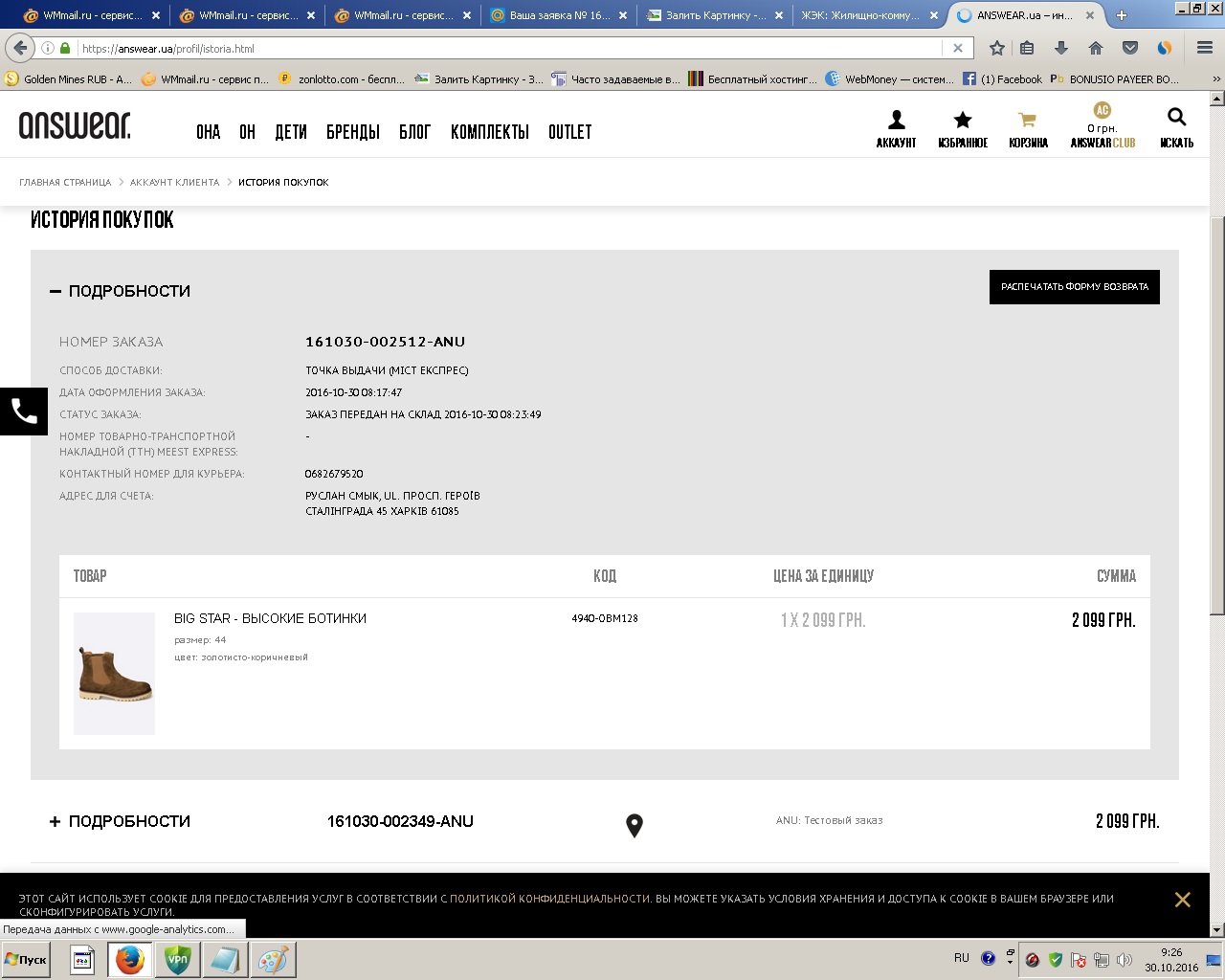Open the Pocket toolbar icon

coord(1130,48)
